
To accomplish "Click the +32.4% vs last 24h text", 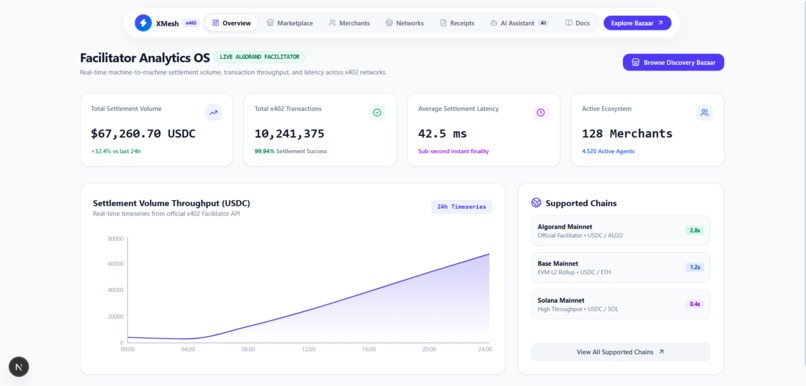I will coord(116,151).
